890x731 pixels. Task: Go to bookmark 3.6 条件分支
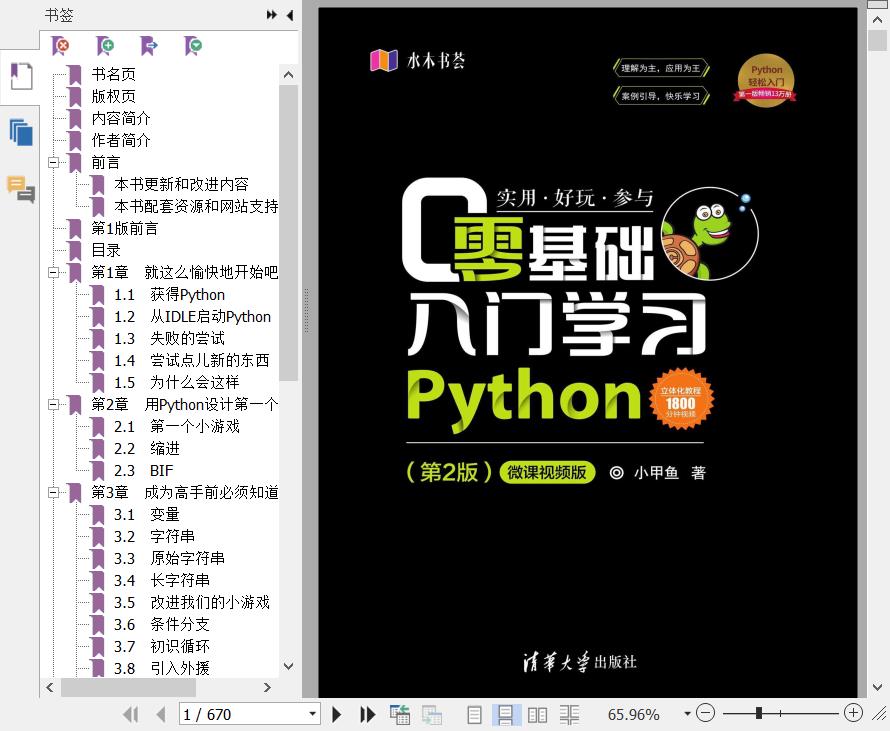point(162,624)
